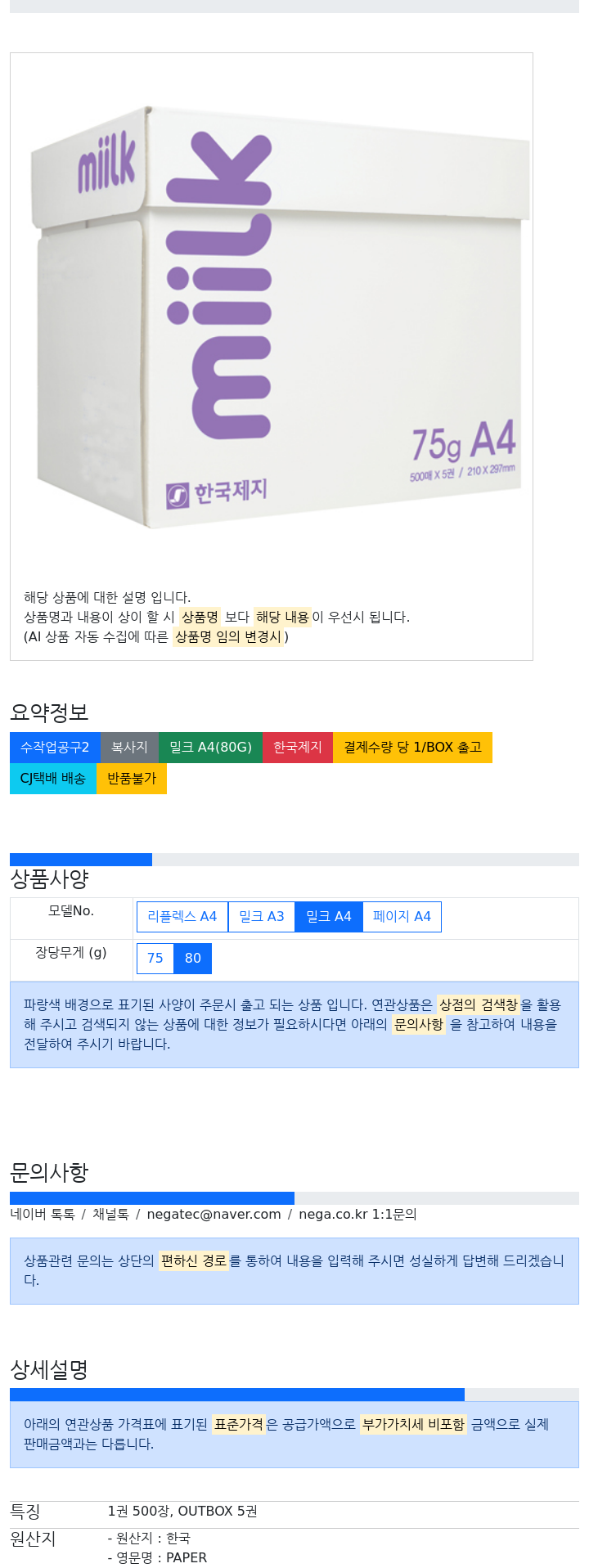Select the 한국제지 red brand tag
Viewport: 589px width, 1568px height.
(x=298, y=748)
